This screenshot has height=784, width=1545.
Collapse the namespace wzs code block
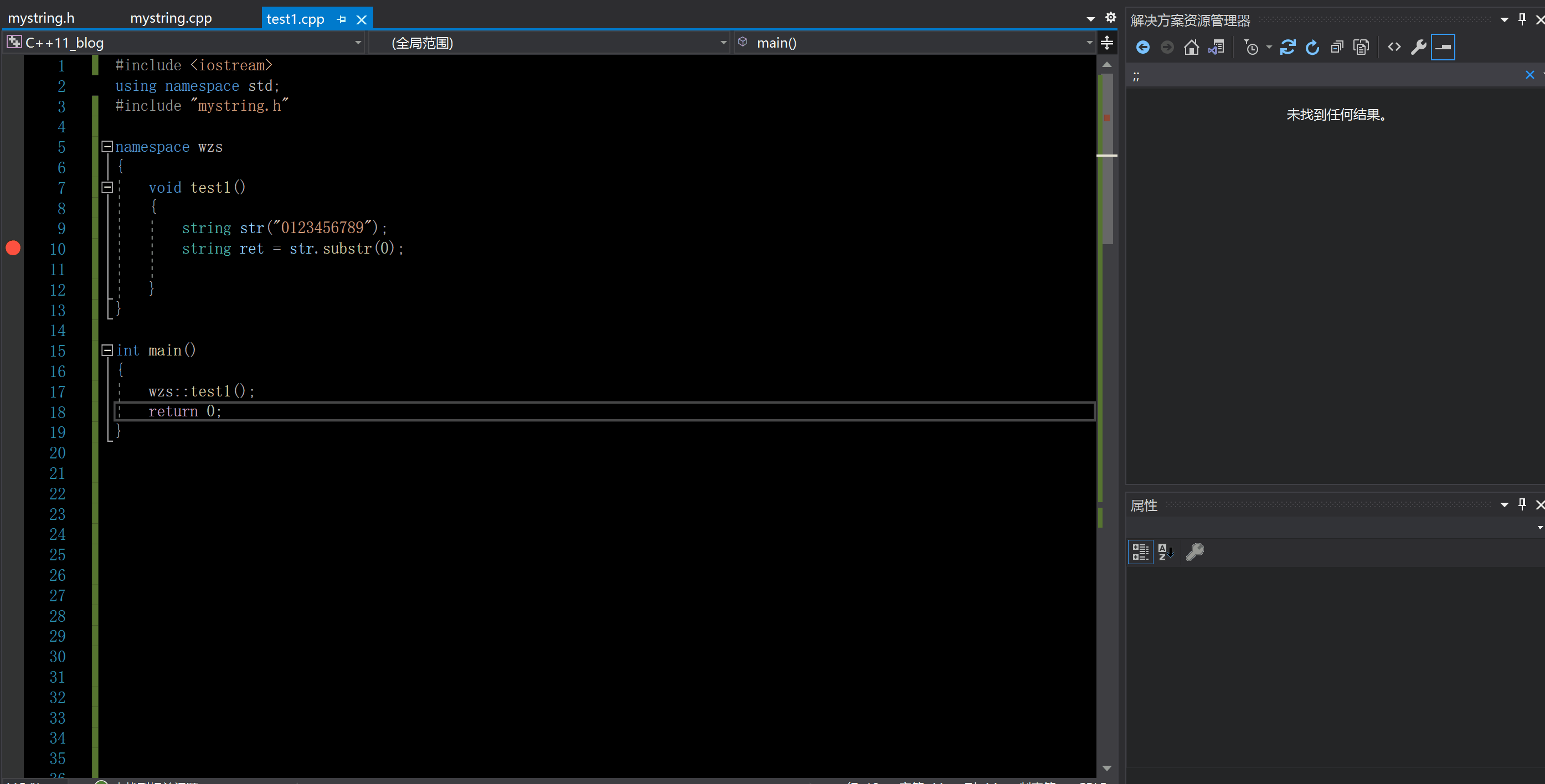[x=107, y=146]
